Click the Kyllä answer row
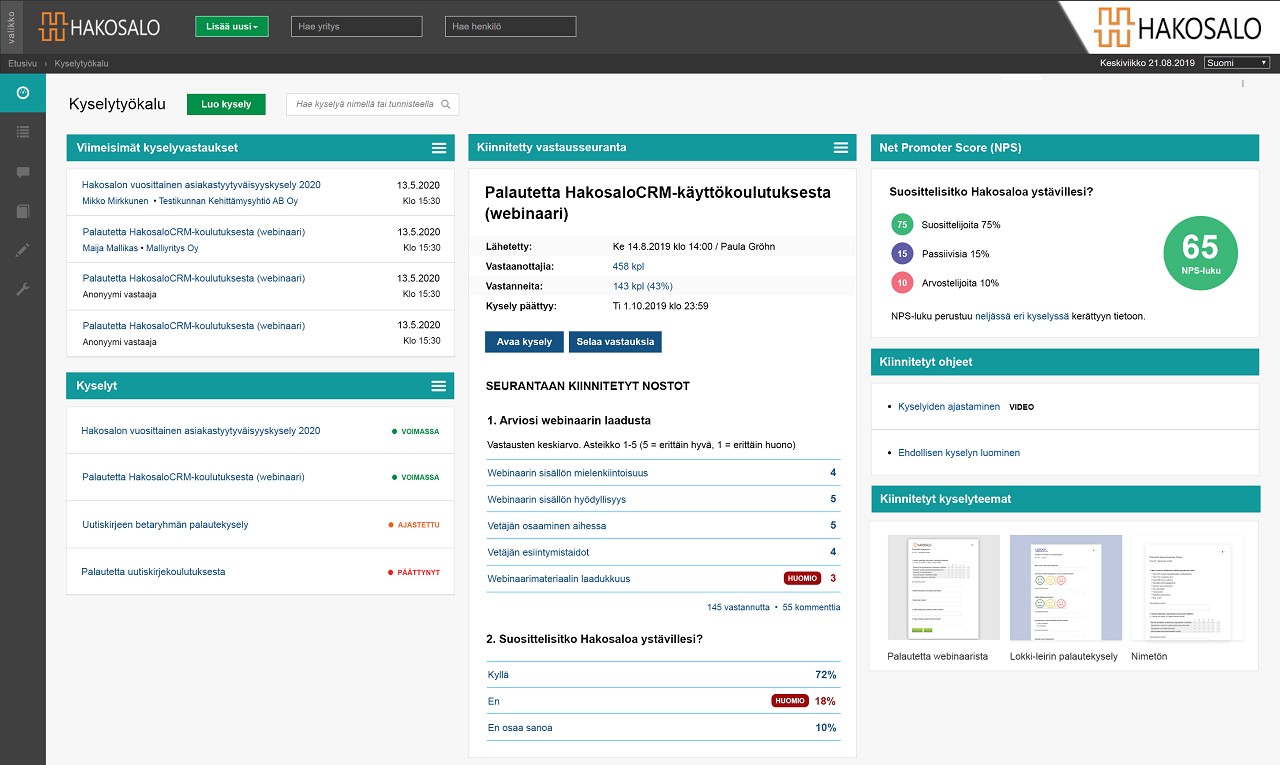This screenshot has width=1280, height=765. click(x=662, y=675)
